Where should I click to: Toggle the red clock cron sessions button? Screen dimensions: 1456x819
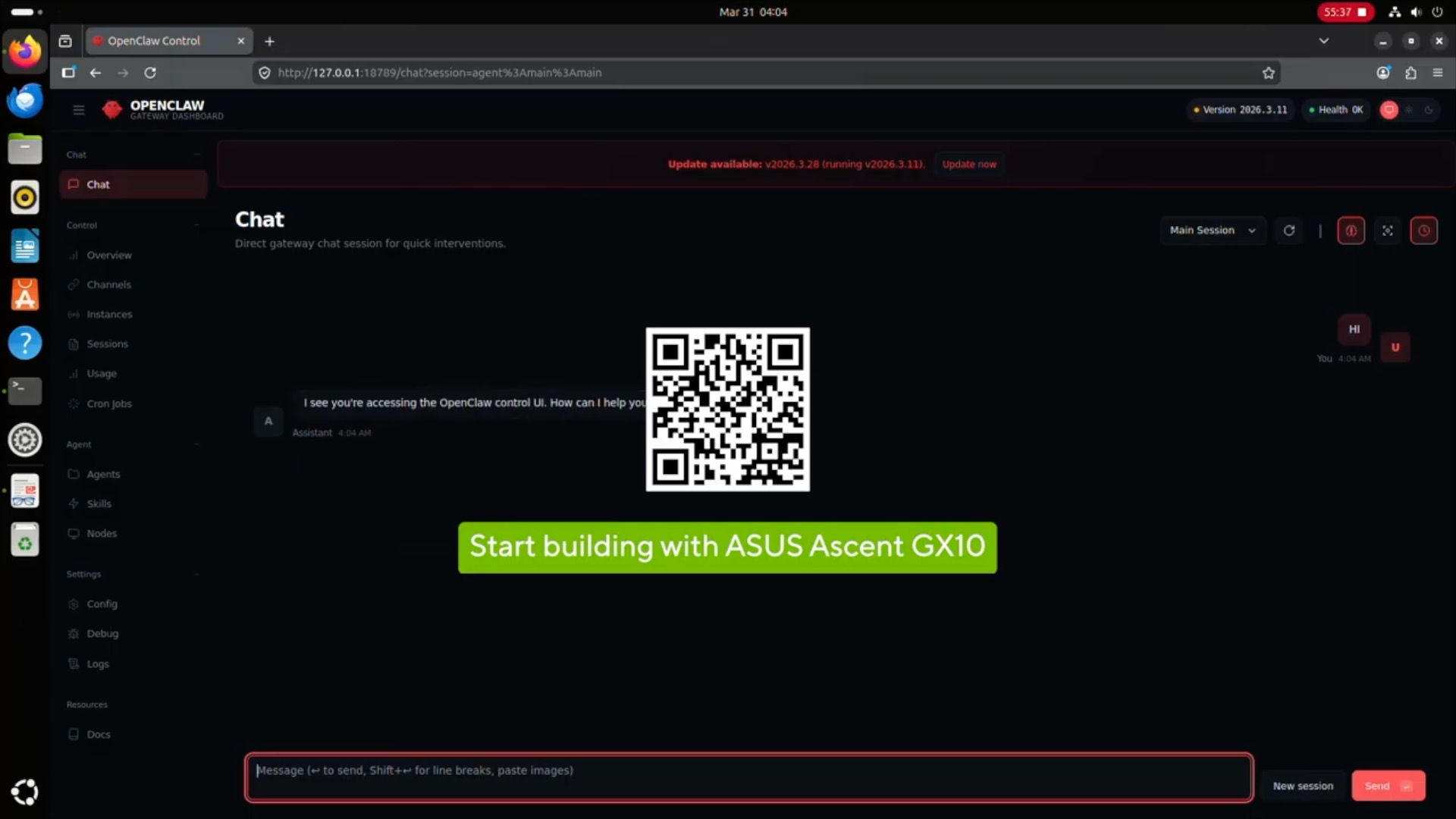[1423, 231]
